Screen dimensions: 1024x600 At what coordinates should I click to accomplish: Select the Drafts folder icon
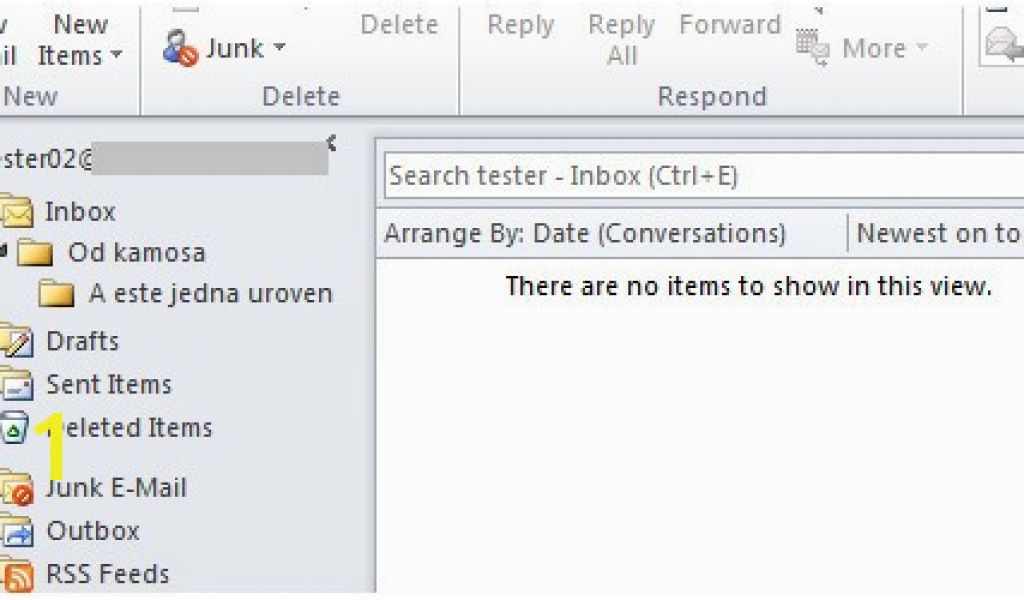pos(16,341)
